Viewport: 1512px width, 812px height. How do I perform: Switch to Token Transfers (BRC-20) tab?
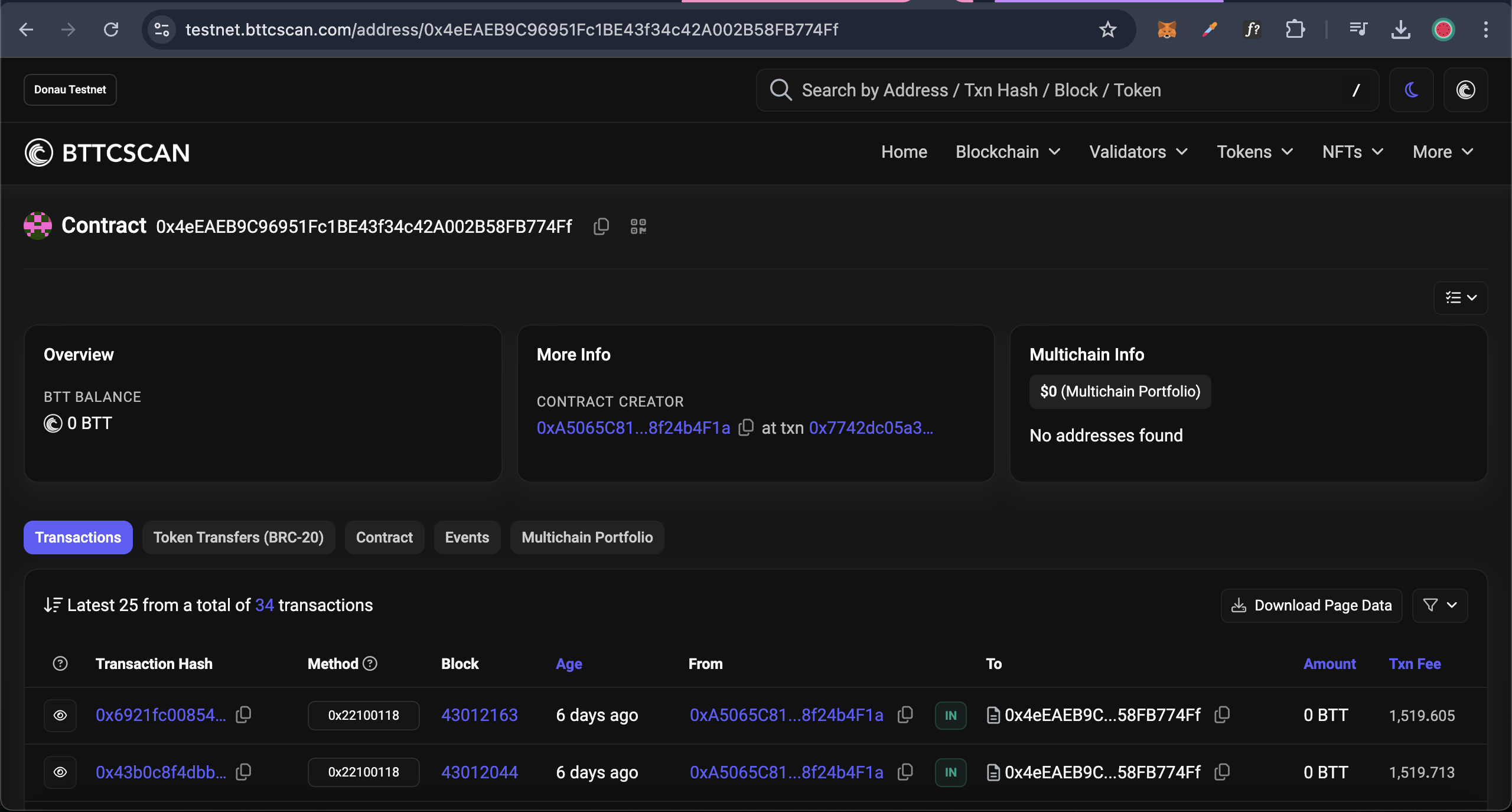[239, 537]
